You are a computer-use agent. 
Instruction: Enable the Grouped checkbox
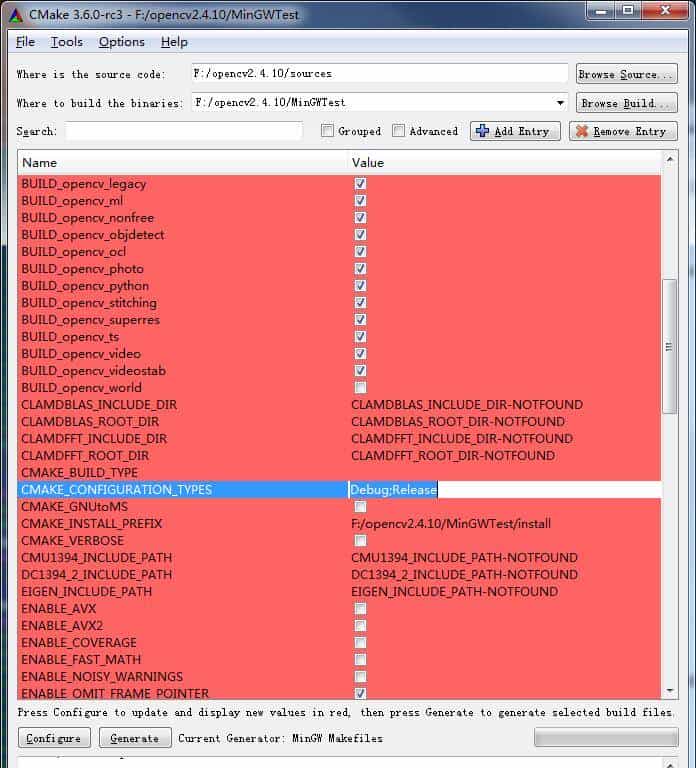click(327, 131)
